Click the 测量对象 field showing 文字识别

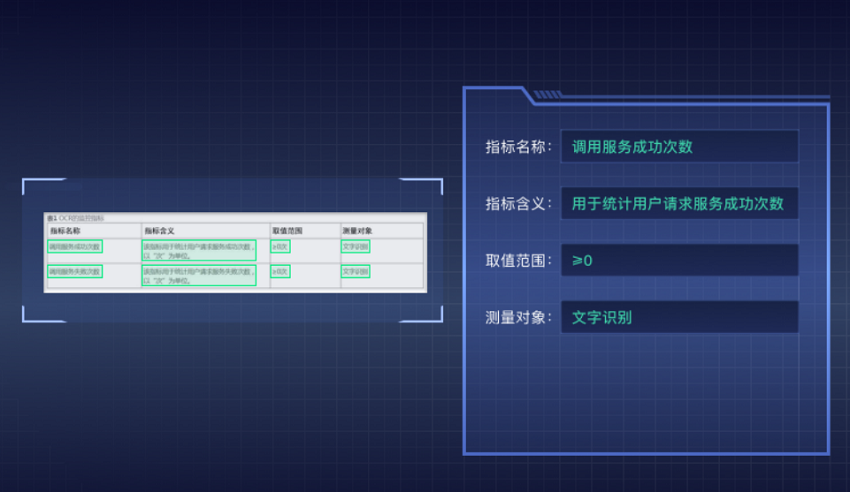679,317
